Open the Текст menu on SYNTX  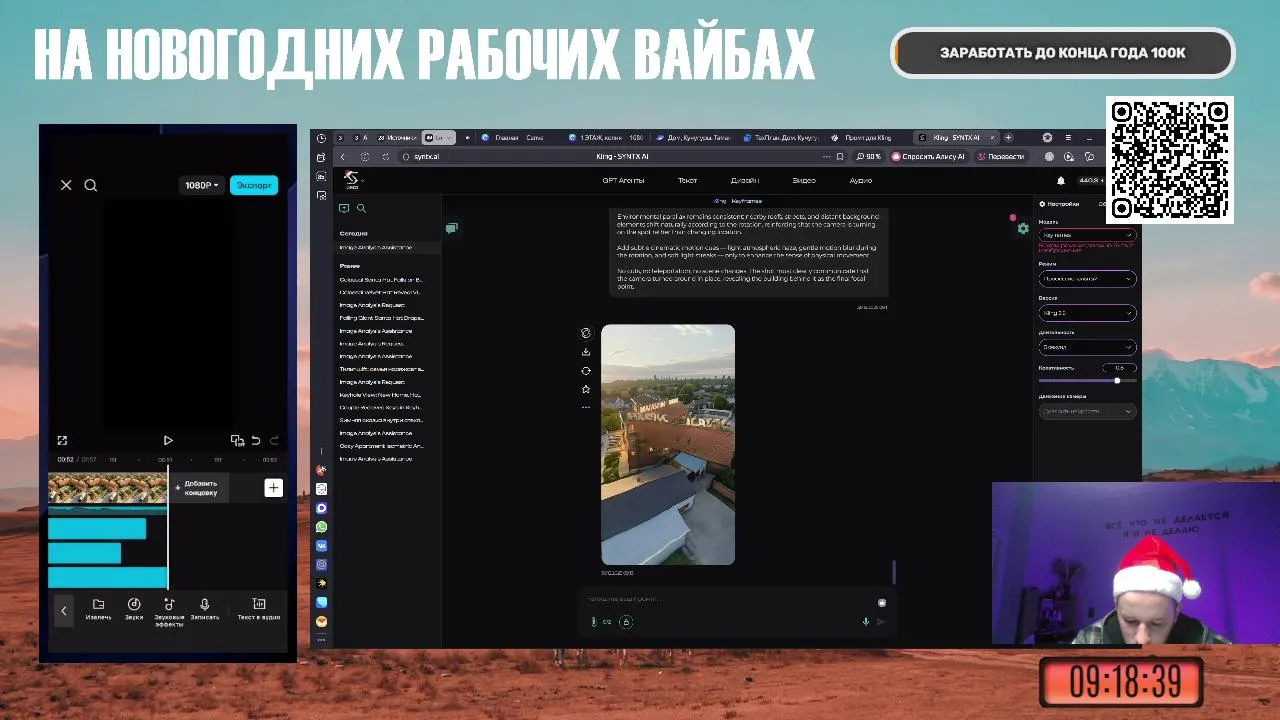(x=687, y=181)
